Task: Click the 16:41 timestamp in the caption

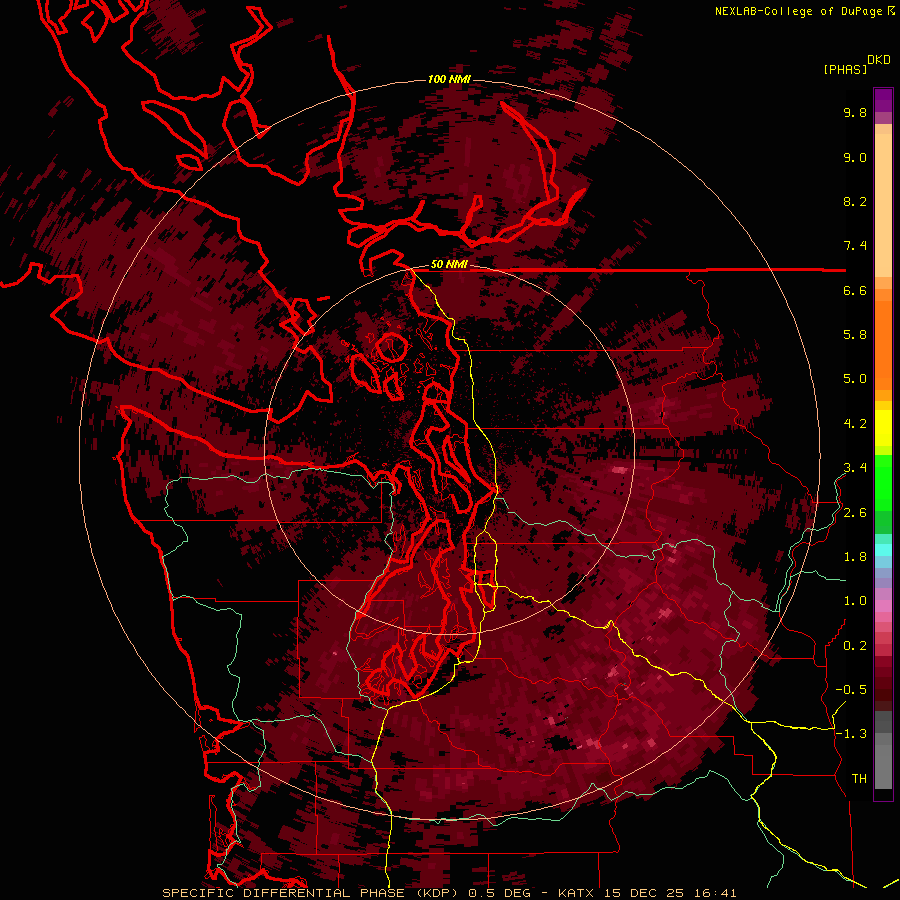Action: pos(717,893)
